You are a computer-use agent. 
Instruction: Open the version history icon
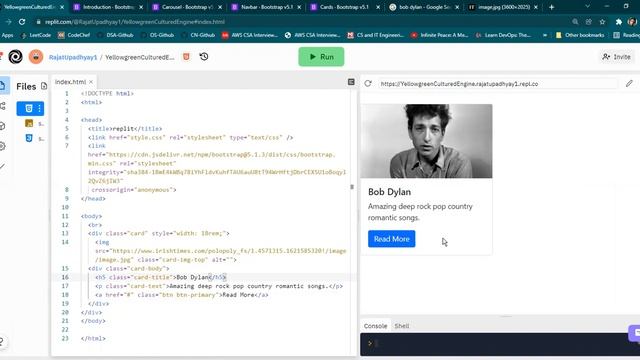click(204, 57)
